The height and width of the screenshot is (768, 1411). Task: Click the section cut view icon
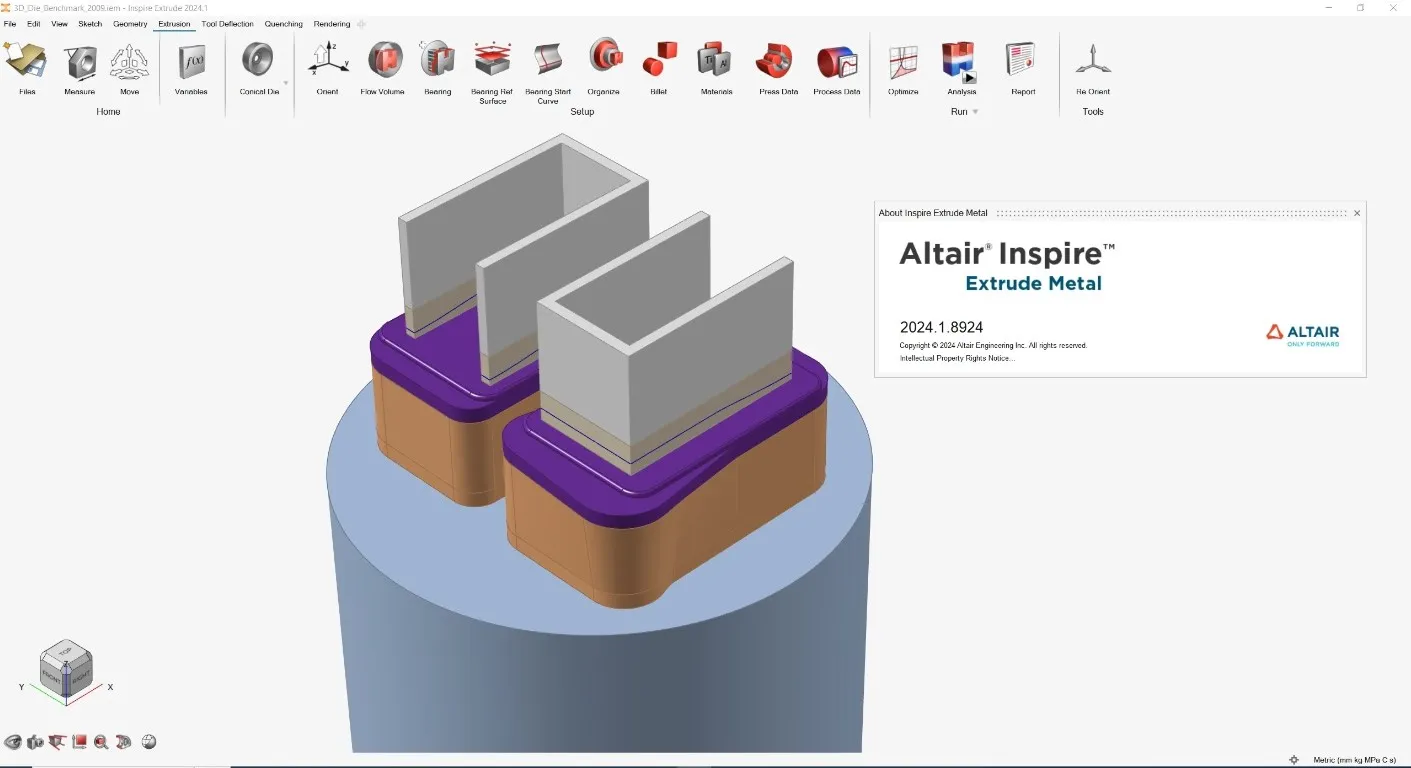click(x=57, y=742)
